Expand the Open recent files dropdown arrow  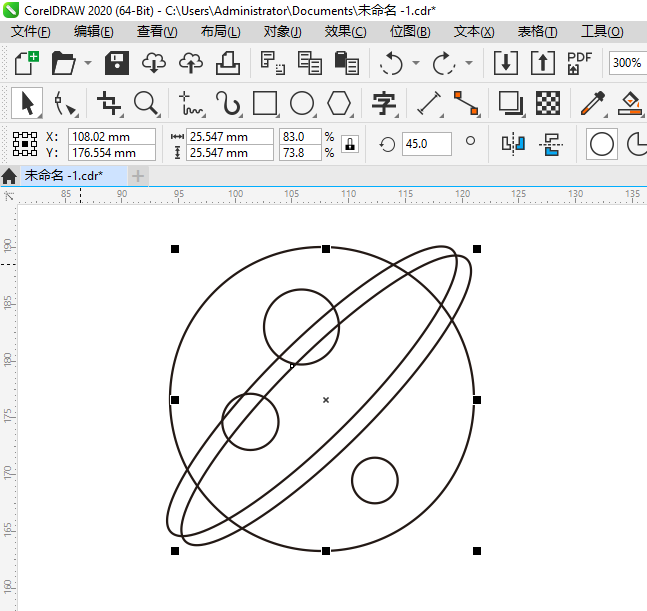pos(87,63)
